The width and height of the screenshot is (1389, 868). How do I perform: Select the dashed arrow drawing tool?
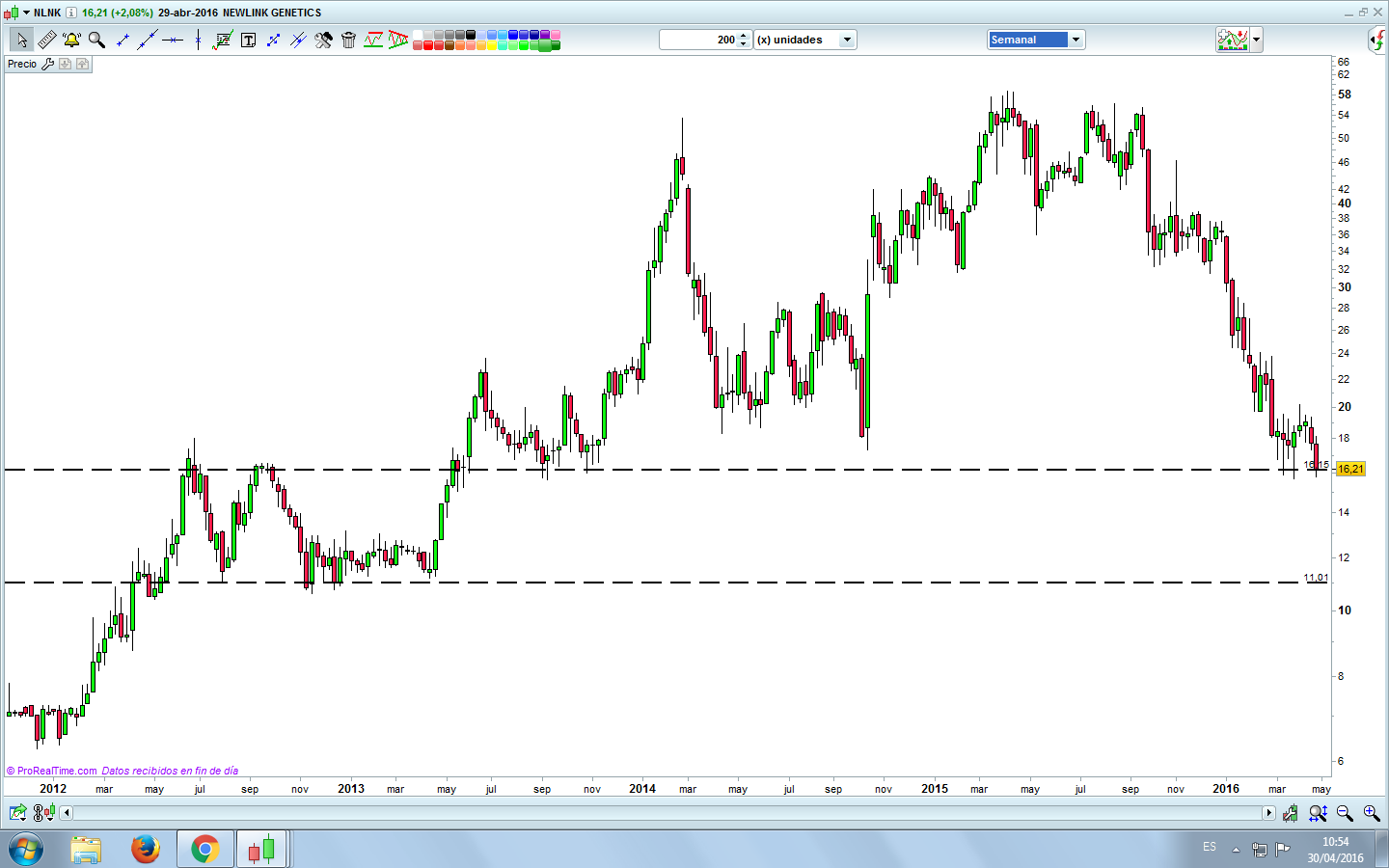point(273,40)
